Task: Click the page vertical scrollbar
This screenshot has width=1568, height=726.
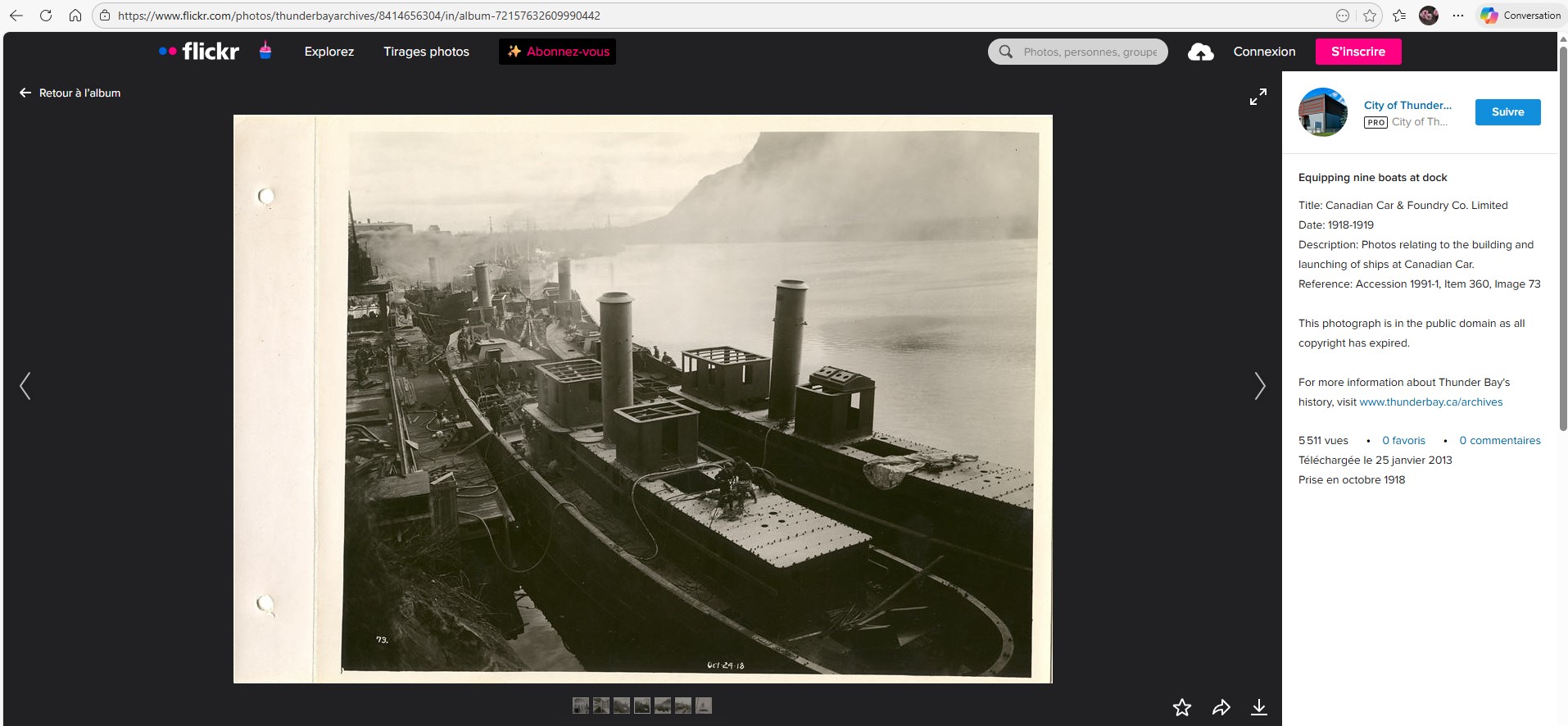Action: [x=1562, y=238]
